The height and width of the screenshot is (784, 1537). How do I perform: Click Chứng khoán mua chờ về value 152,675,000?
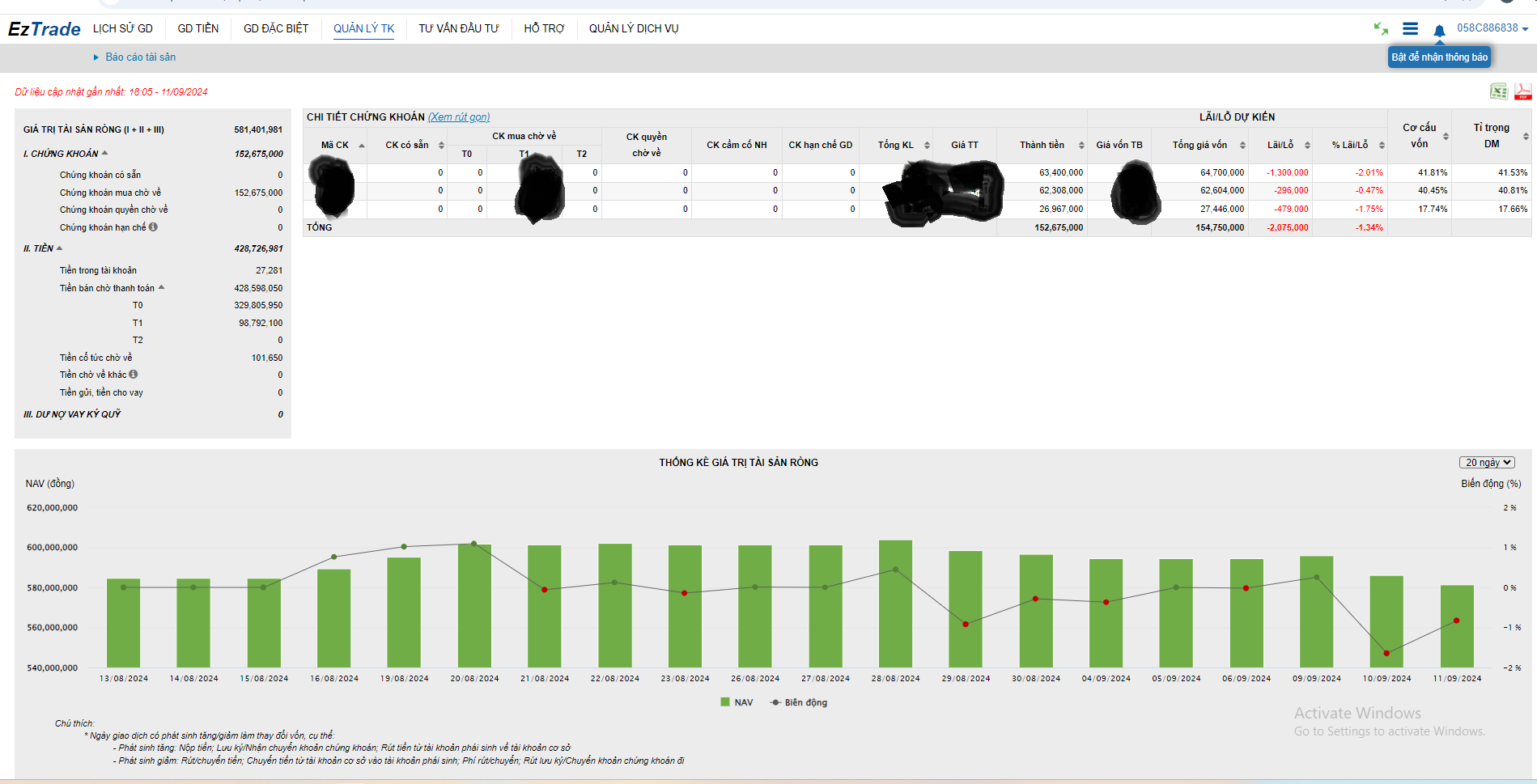(258, 193)
